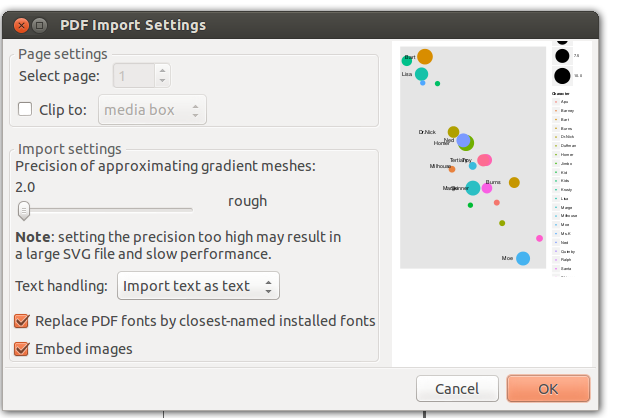Decrease page number with down arrow
The image size is (618, 418).
coord(163,80)
